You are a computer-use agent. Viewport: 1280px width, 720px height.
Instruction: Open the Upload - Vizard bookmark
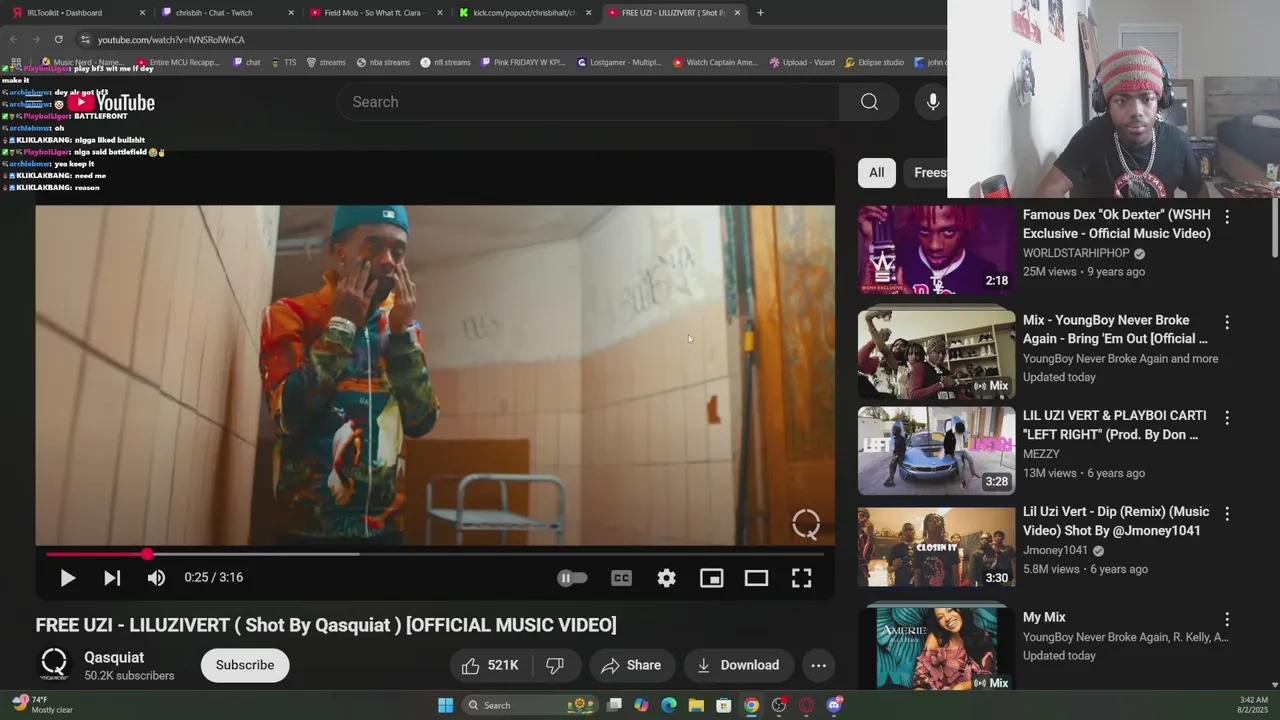802,62
